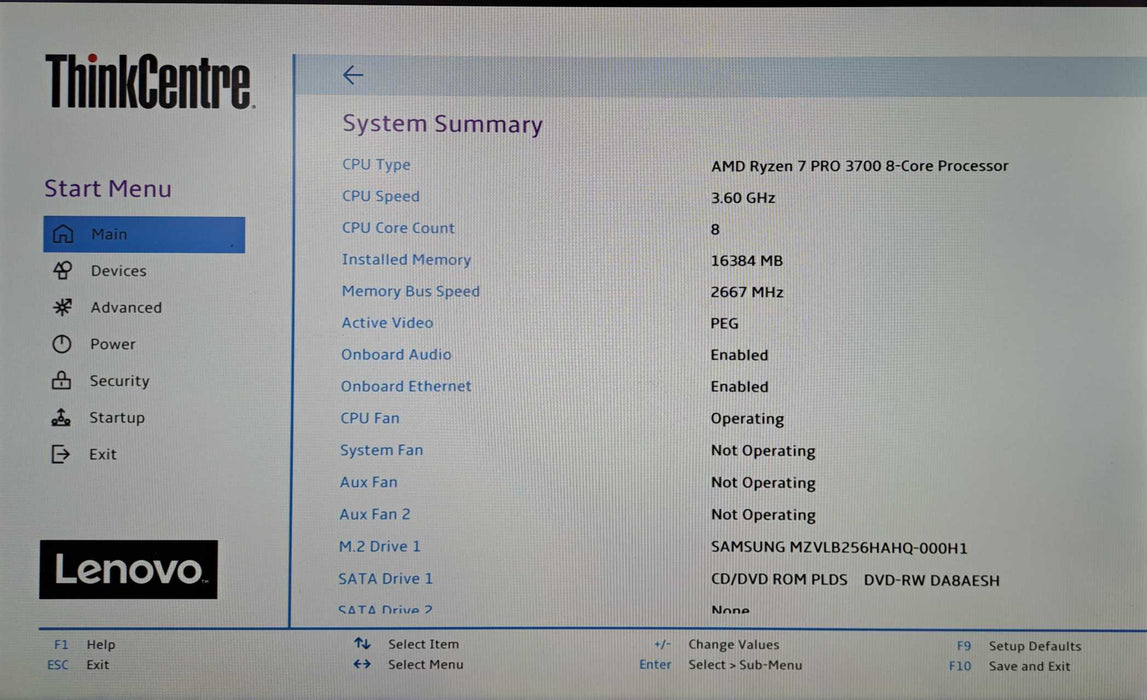The image size is (1147, 700).
Task: Click Not Operating value for Aux Fan 2
Action: [763, 515]
